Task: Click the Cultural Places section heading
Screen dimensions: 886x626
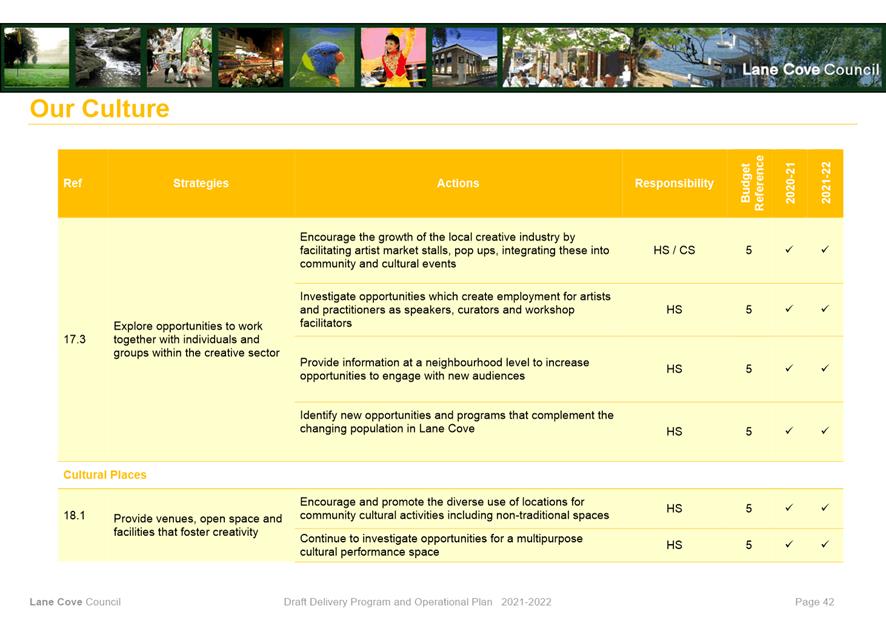Action: (105, 475)
